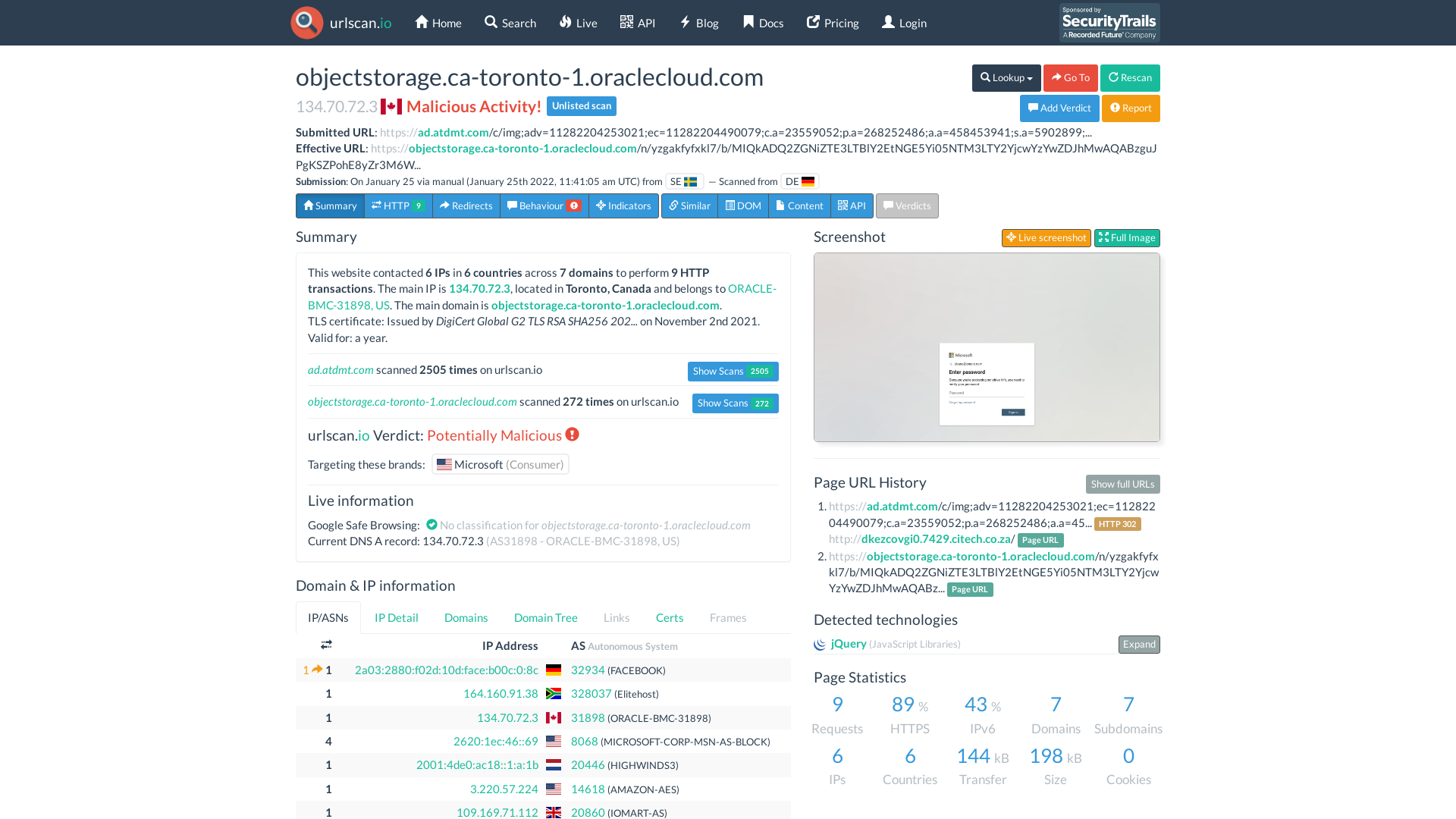Click the Microsoft (Consumer) brand tag
The width and height of the screenshot is (1456, 819).
click(x=500, y=465)
